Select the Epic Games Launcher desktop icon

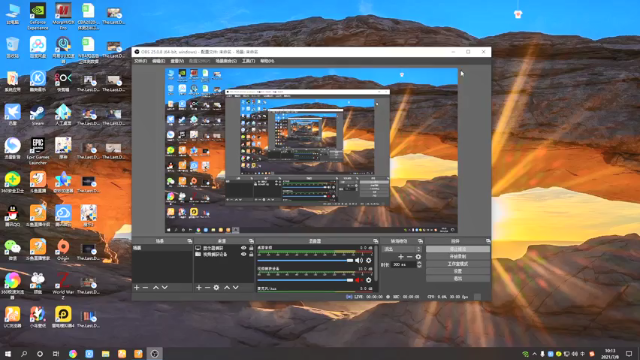(x=38, y=151)
